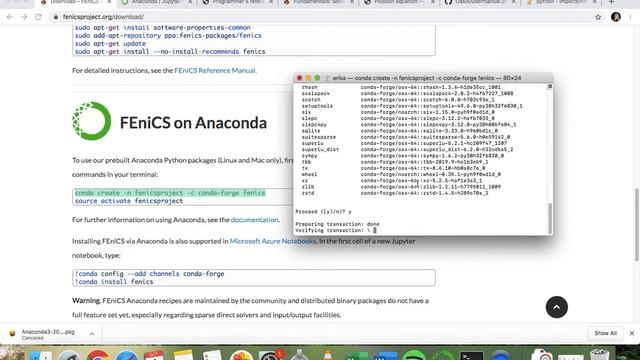The width and height of the screenshot is (640, 360).
Task: Click the Anaconda pkg file icon in downloads bar
Action: click(12, 333)
